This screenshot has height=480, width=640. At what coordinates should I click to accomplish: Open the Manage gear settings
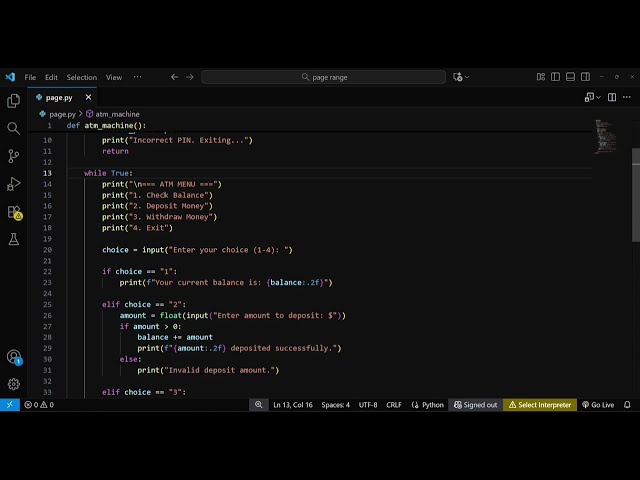pyautogui.click(x=13, y=384)
